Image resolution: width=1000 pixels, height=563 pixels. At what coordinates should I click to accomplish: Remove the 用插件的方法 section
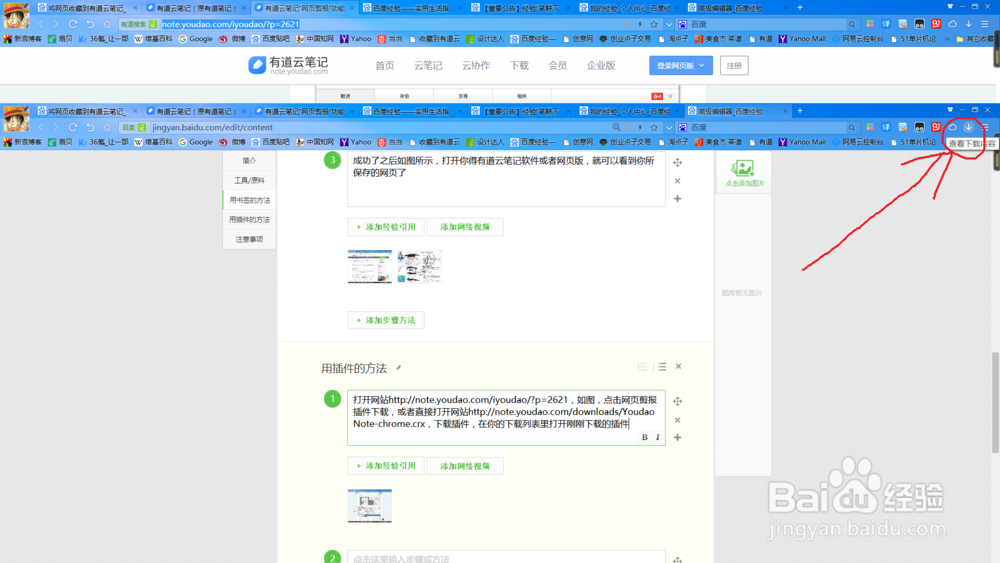[x=679, y=367]
